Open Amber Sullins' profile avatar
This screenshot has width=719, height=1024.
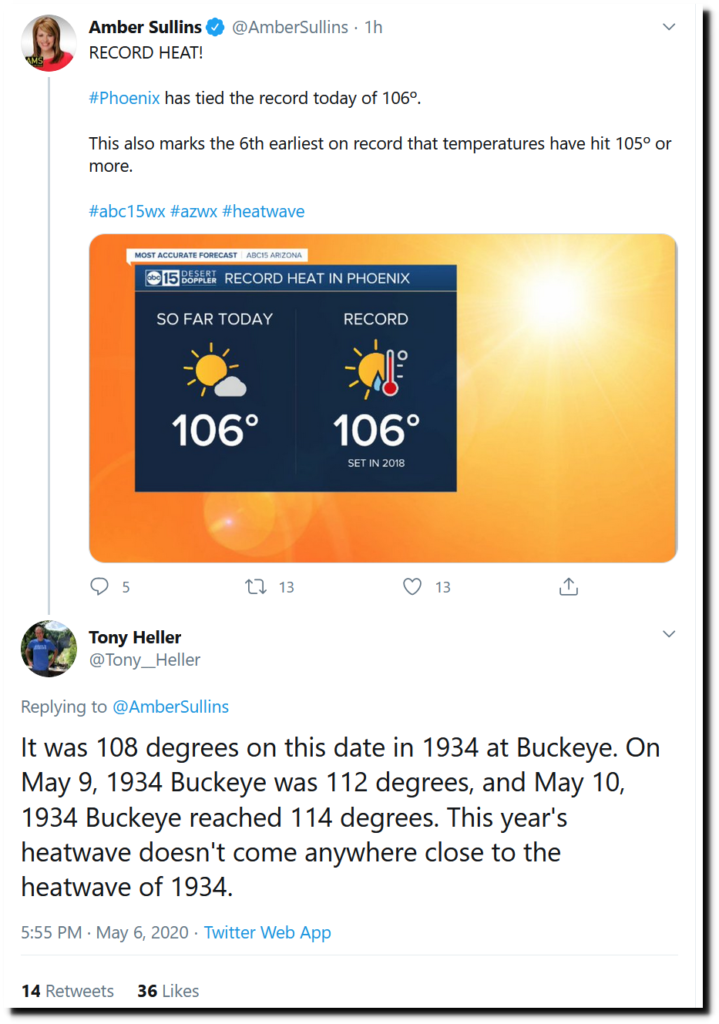(49, 43)
